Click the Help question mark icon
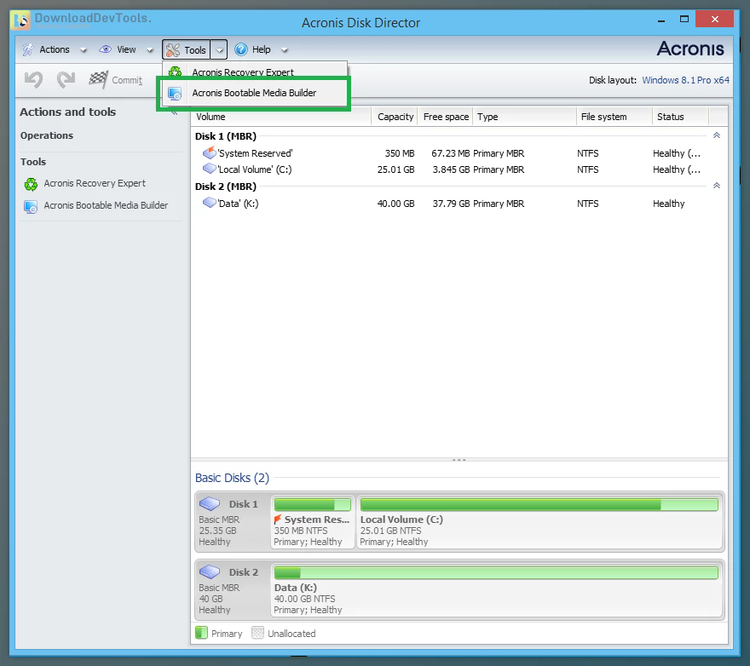This screenshot has width=750, height=666. 241,49
